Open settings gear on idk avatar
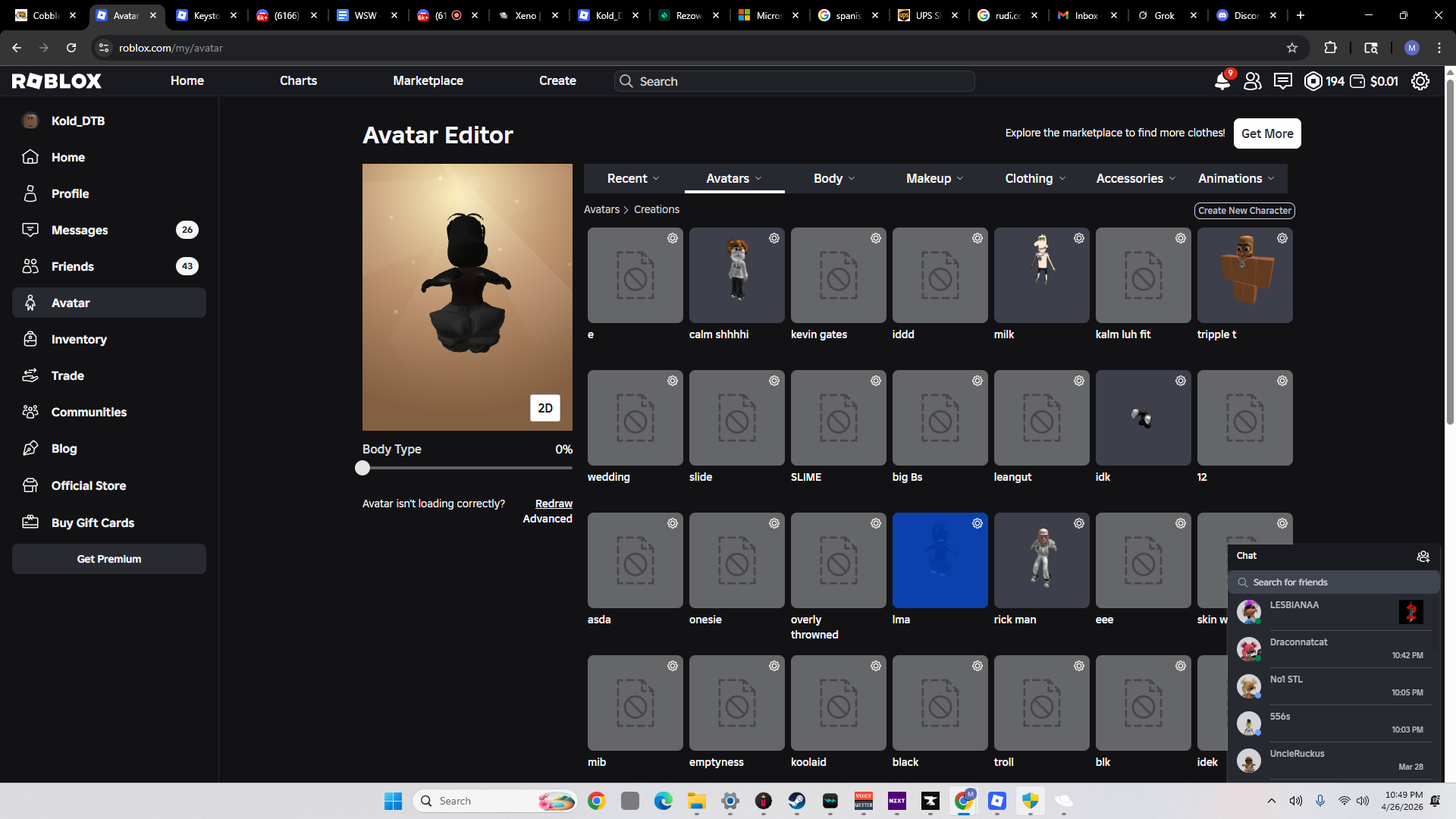This screenshot has height=819, width=1456. (1181, 381)
